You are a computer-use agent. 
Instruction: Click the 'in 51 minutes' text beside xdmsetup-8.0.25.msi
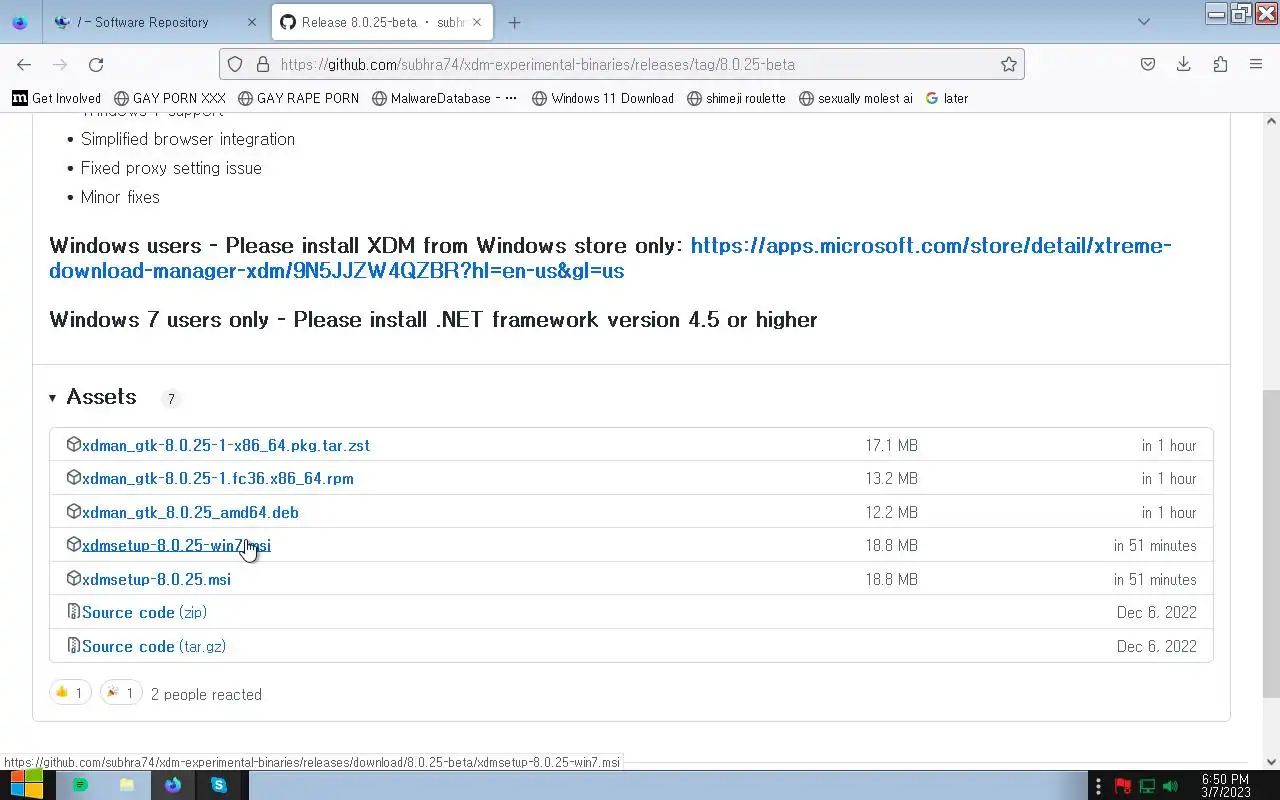point(1155,579)
